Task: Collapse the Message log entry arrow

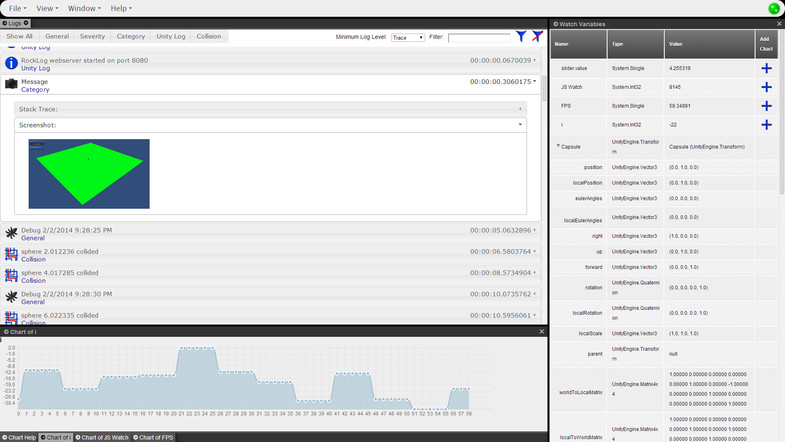Action: click(535, 81)
